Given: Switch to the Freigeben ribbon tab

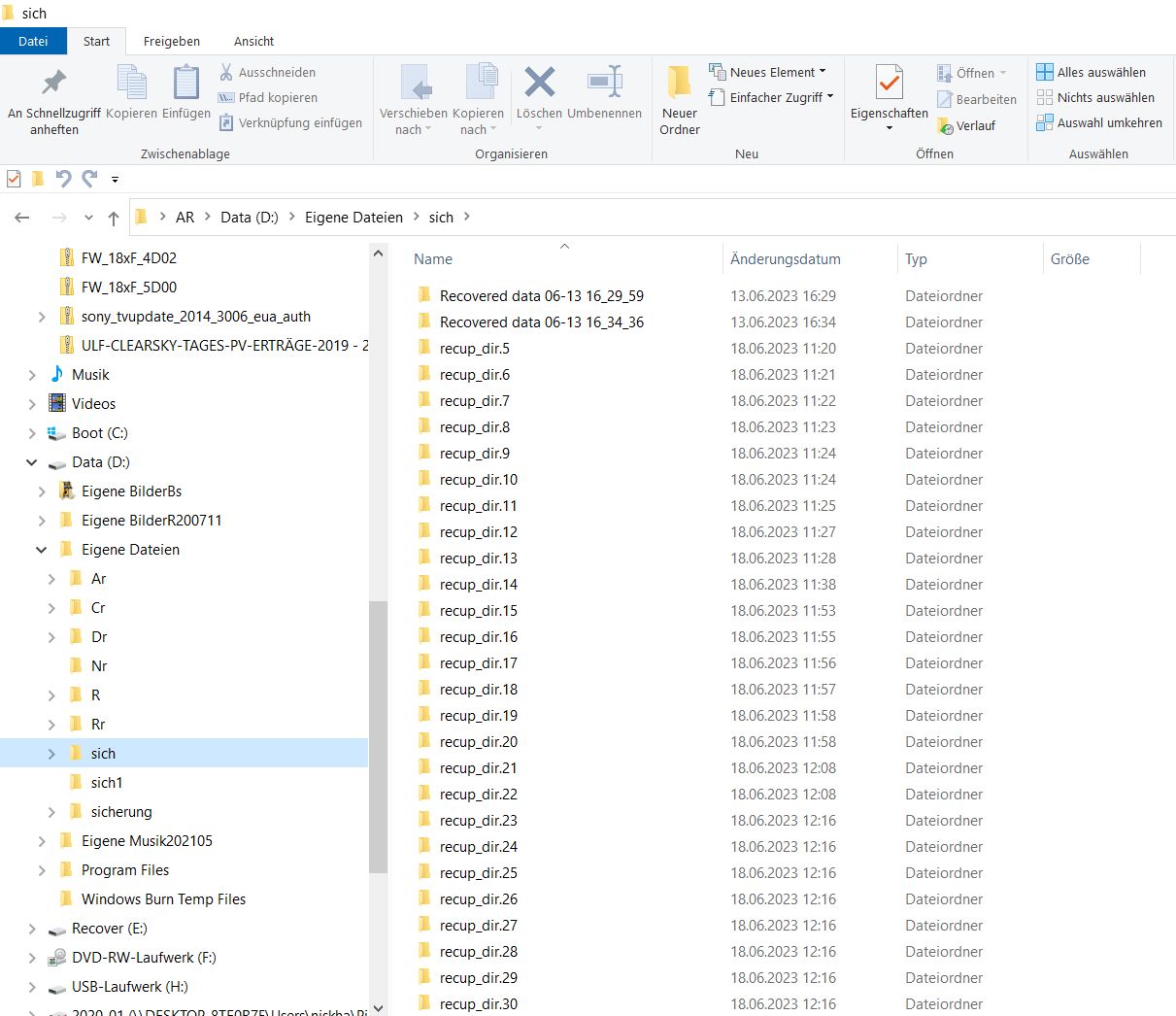Looking at the screenshot, I should [172, 41].
